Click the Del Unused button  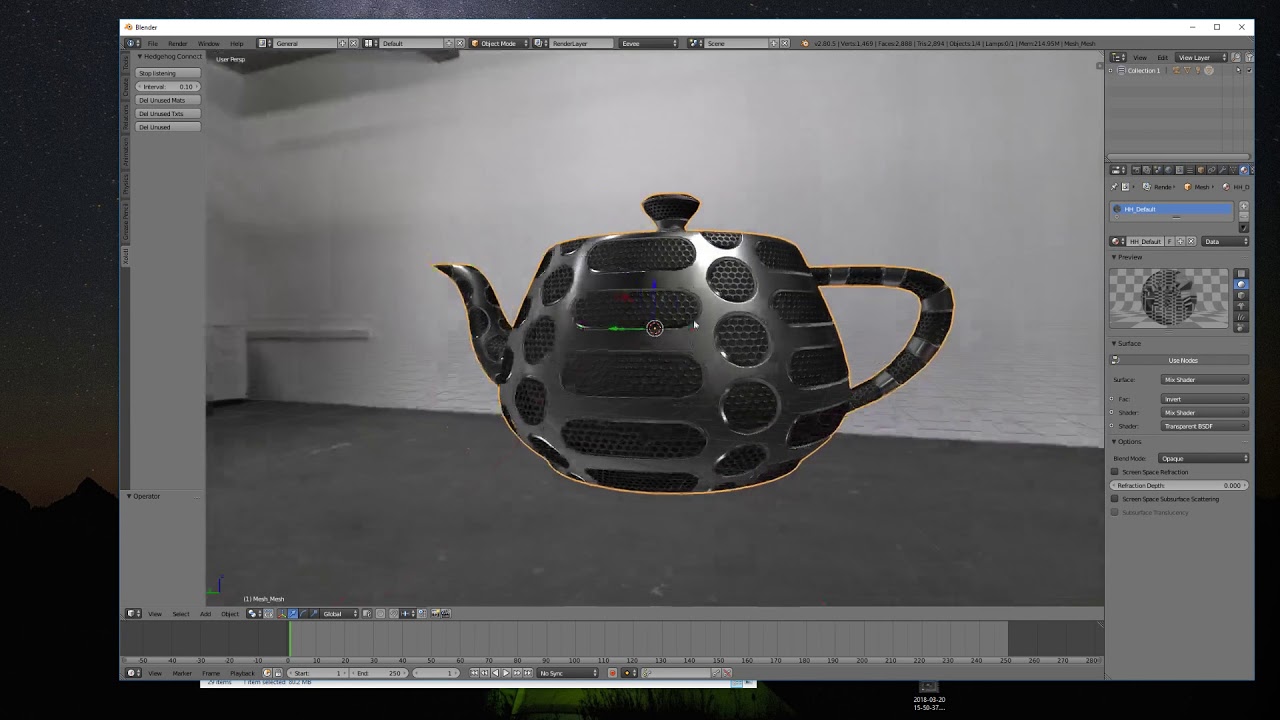click(168, 127)
